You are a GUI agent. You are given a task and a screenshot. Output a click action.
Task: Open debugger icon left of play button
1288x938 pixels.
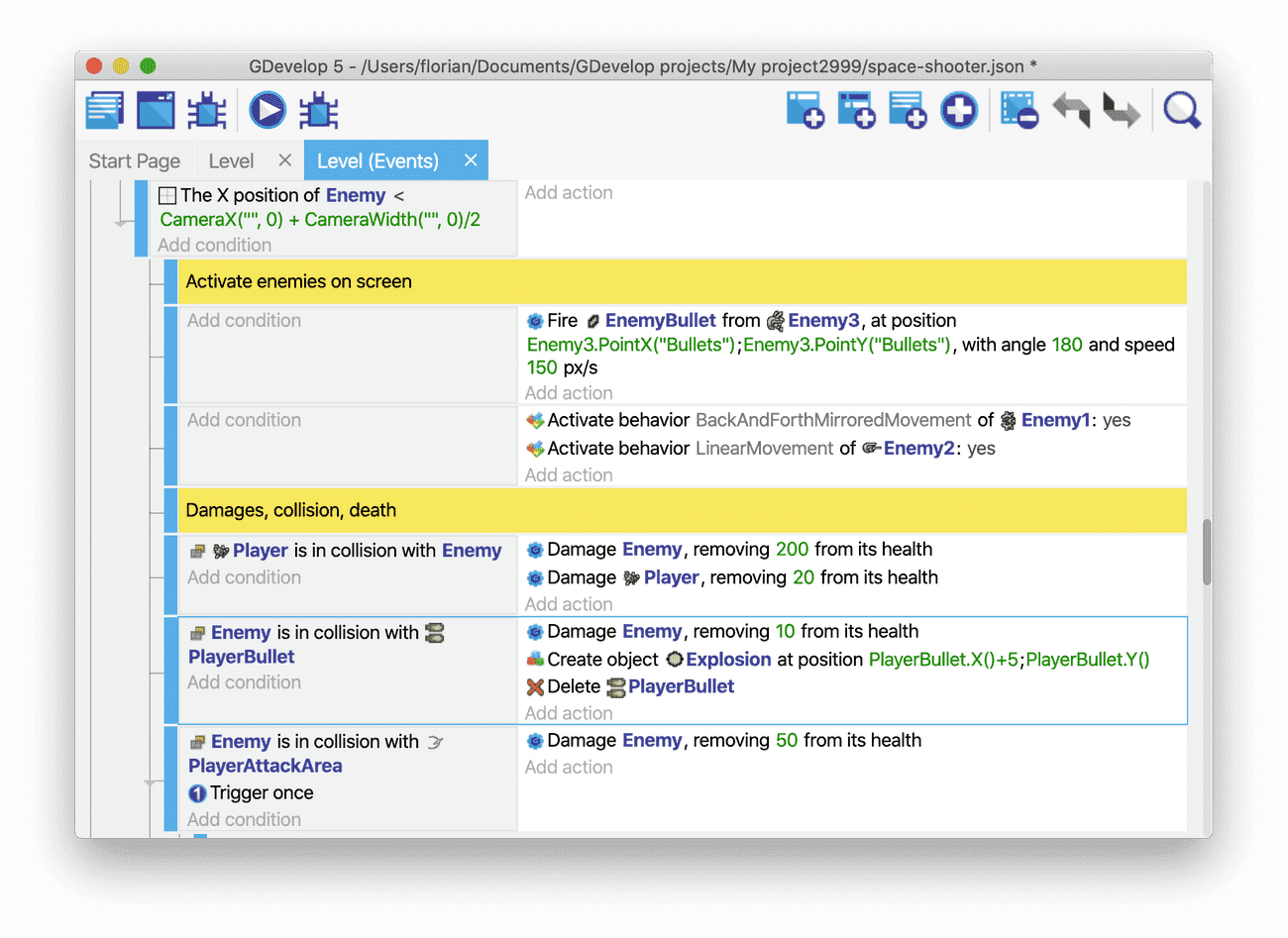(207, 110)
